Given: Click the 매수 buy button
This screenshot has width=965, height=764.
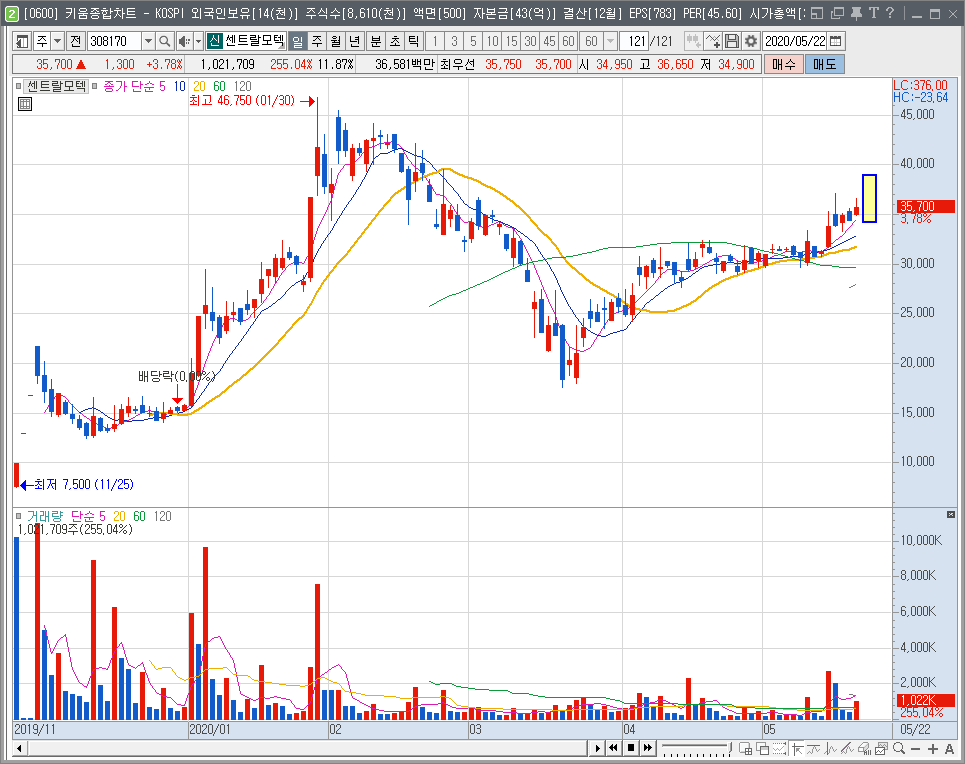Looking at the screenshot, I should [783, 64].
